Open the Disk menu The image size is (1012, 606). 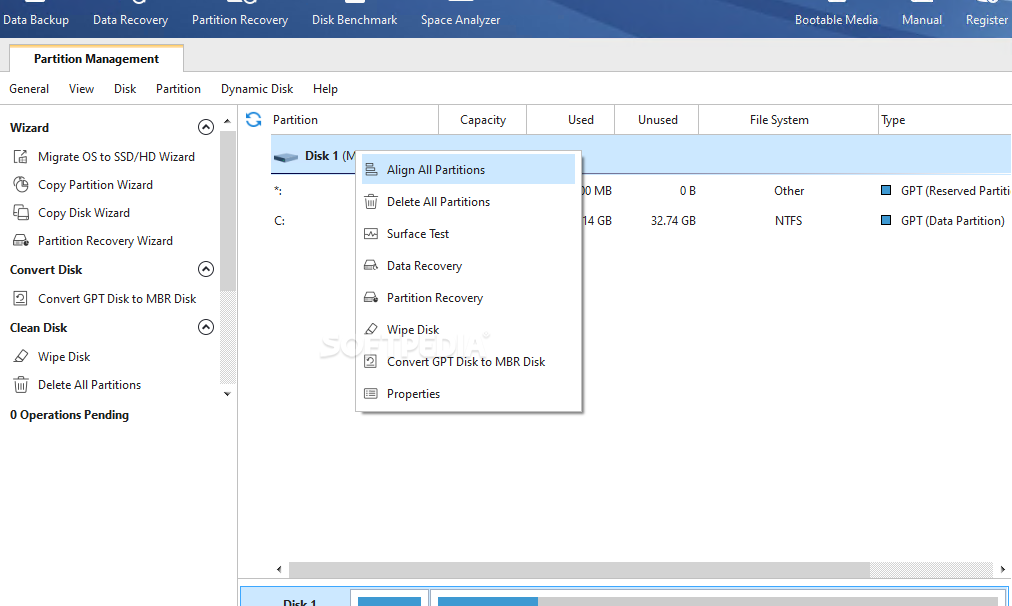[125, 89]
